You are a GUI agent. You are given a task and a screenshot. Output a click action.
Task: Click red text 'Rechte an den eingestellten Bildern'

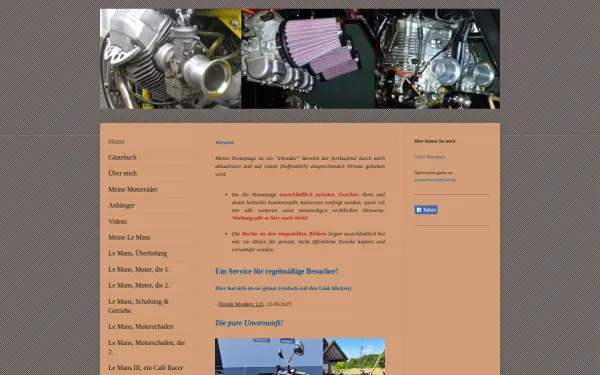click(x=284, y=234)
